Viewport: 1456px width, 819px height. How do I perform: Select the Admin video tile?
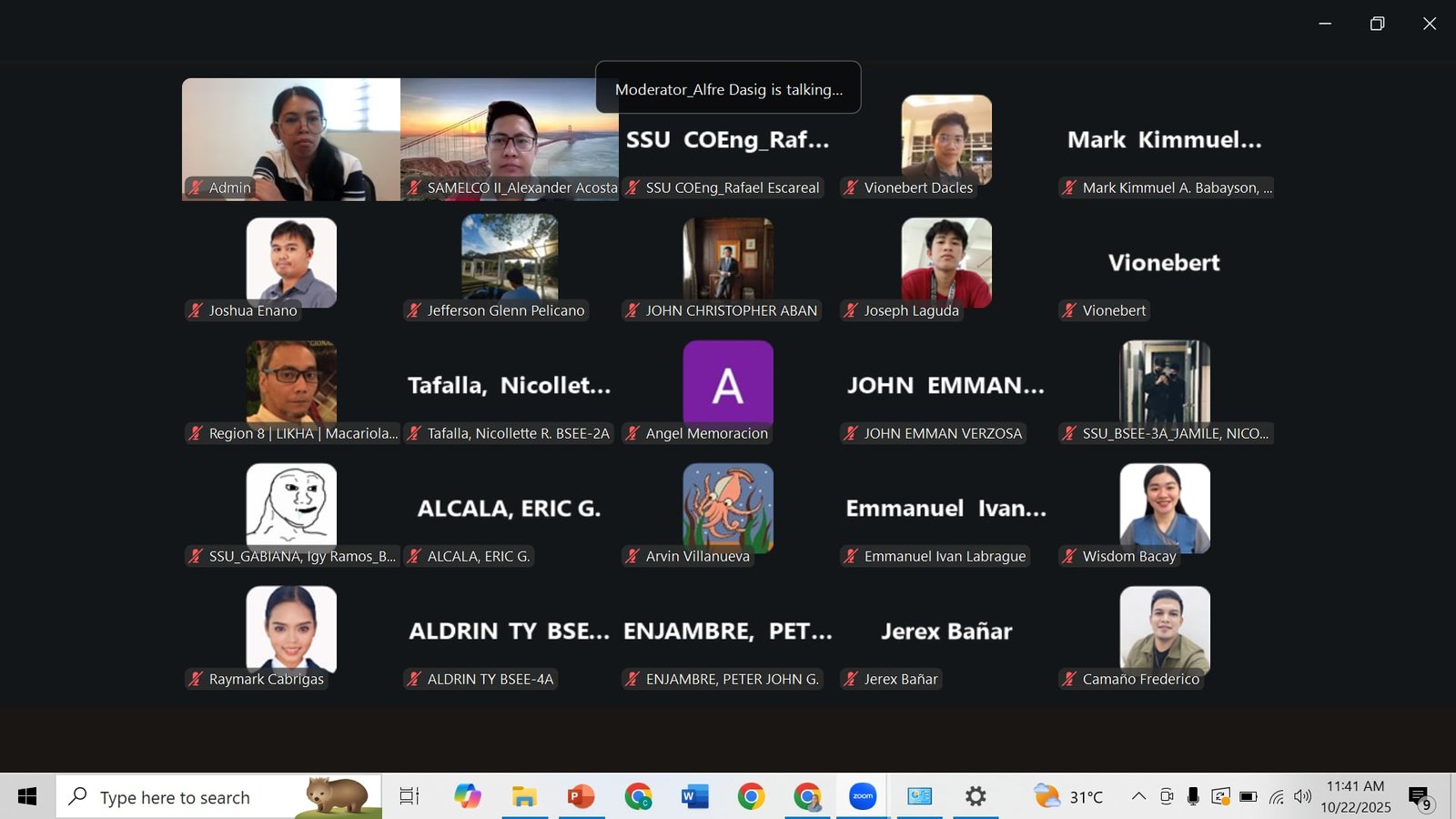coord(291,138)
